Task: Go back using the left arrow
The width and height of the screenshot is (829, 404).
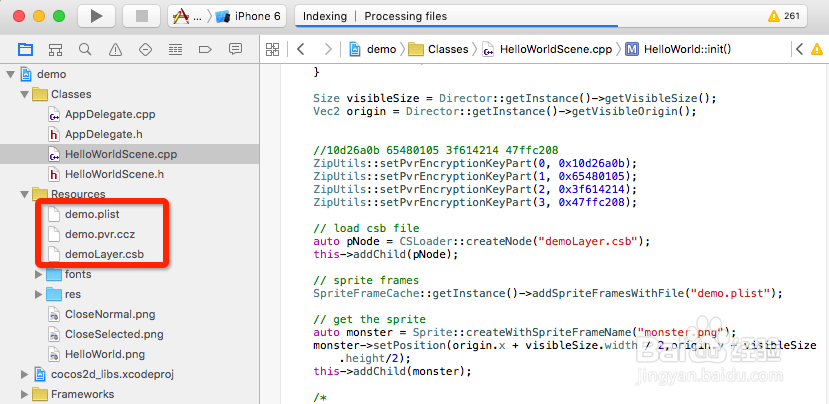Action: (x=300, y=49)
